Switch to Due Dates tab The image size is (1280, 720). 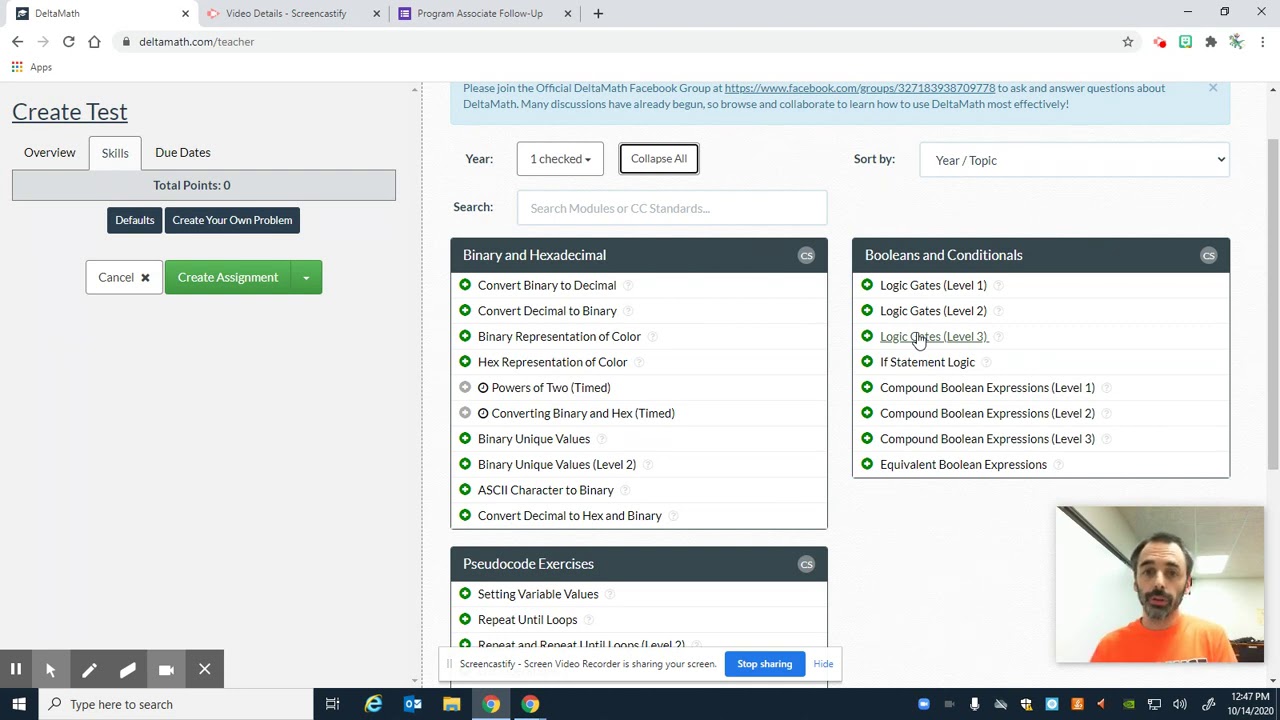click(183, 152)
